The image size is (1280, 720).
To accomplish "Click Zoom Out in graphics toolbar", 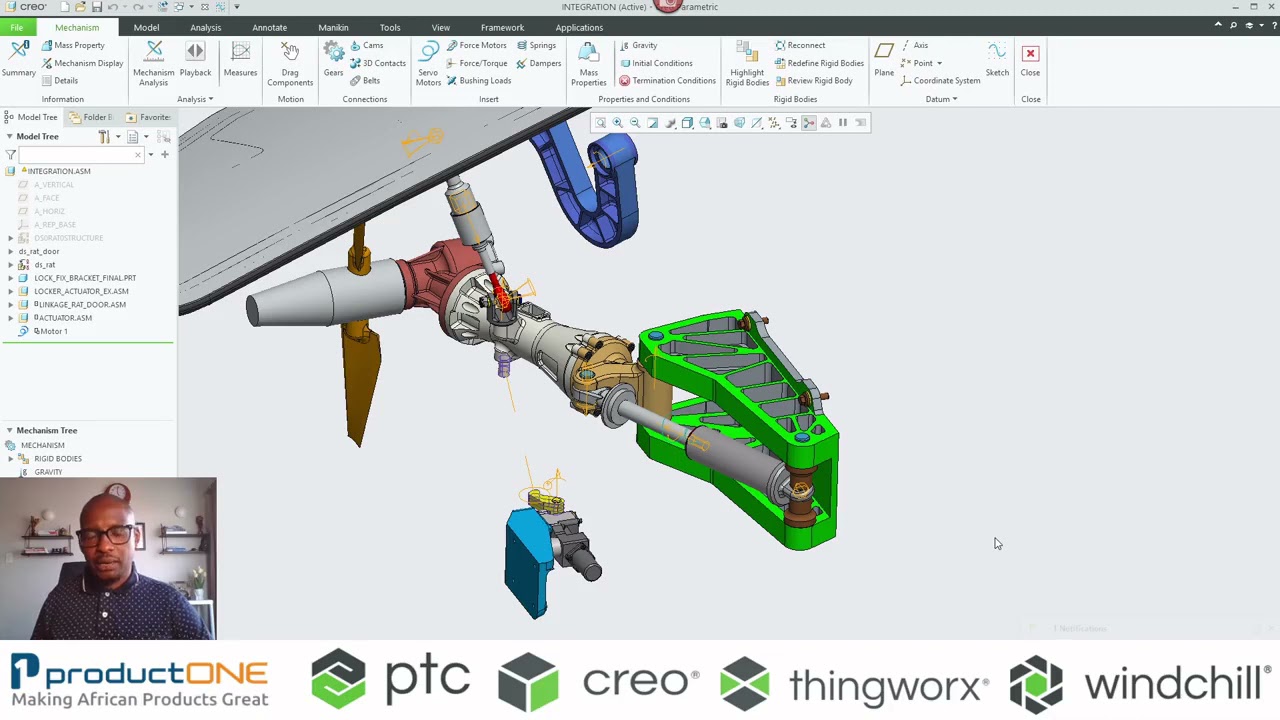I will 635,123.
